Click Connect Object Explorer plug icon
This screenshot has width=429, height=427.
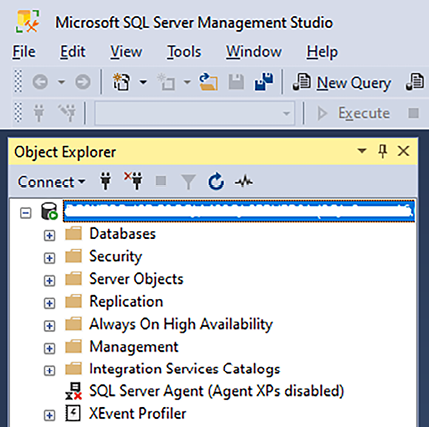106,181
